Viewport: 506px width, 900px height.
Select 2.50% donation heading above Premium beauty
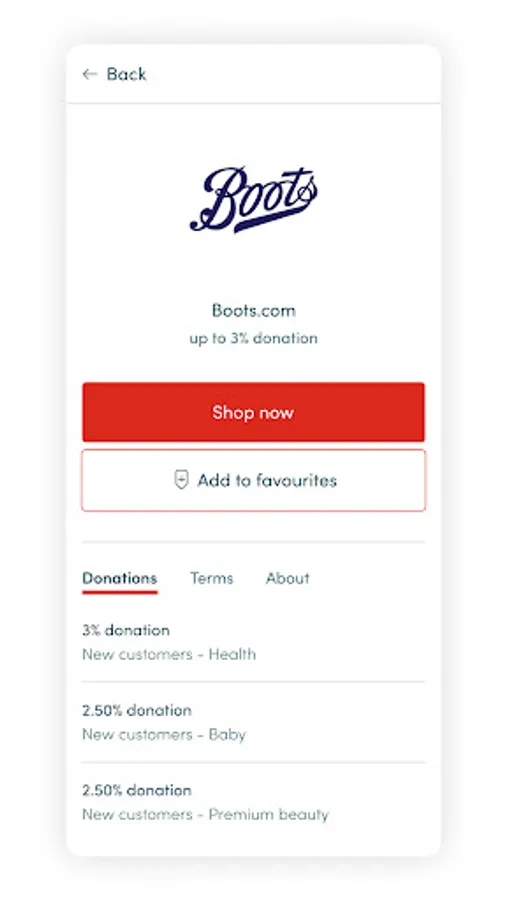[x=137, y=790]
